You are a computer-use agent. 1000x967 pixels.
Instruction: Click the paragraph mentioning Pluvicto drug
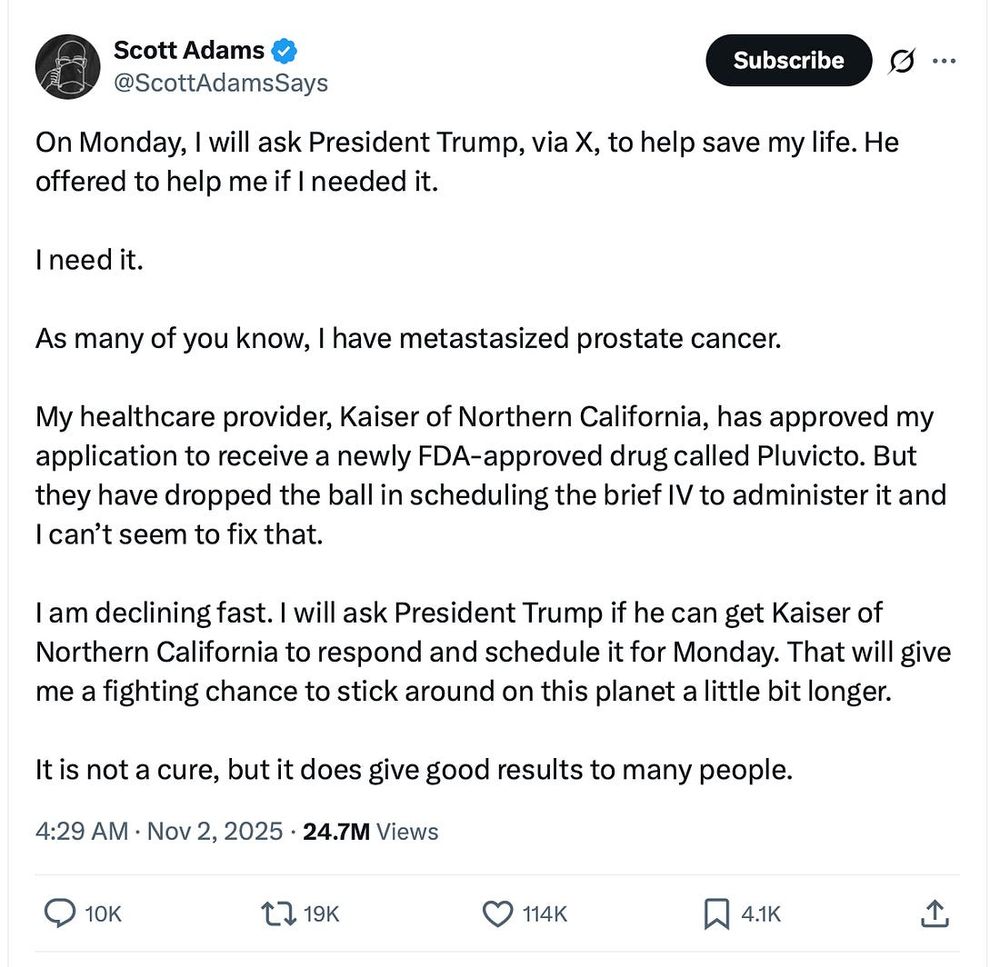pyautogui.click(x=490, y=476)
